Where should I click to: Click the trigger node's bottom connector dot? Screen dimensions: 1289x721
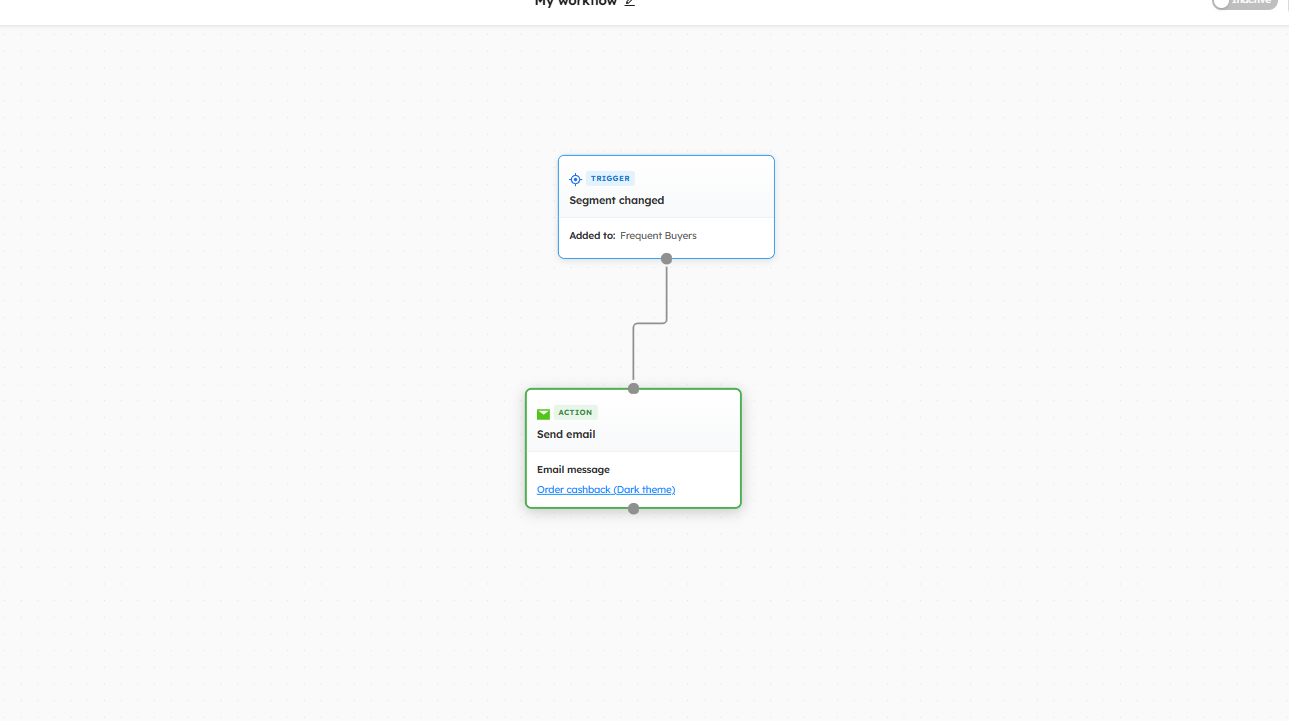[x=667, y=259]
